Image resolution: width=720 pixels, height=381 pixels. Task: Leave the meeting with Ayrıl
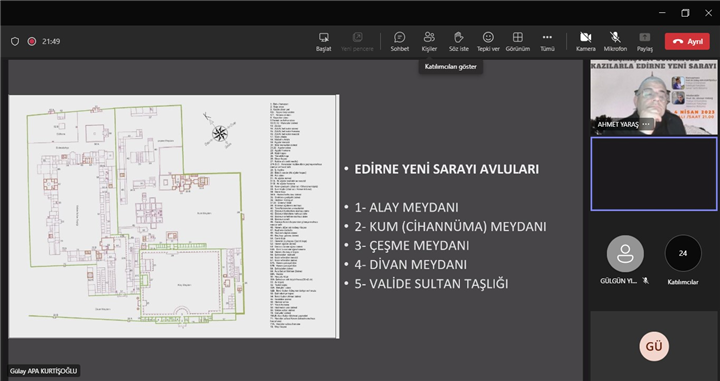(687, 41)
